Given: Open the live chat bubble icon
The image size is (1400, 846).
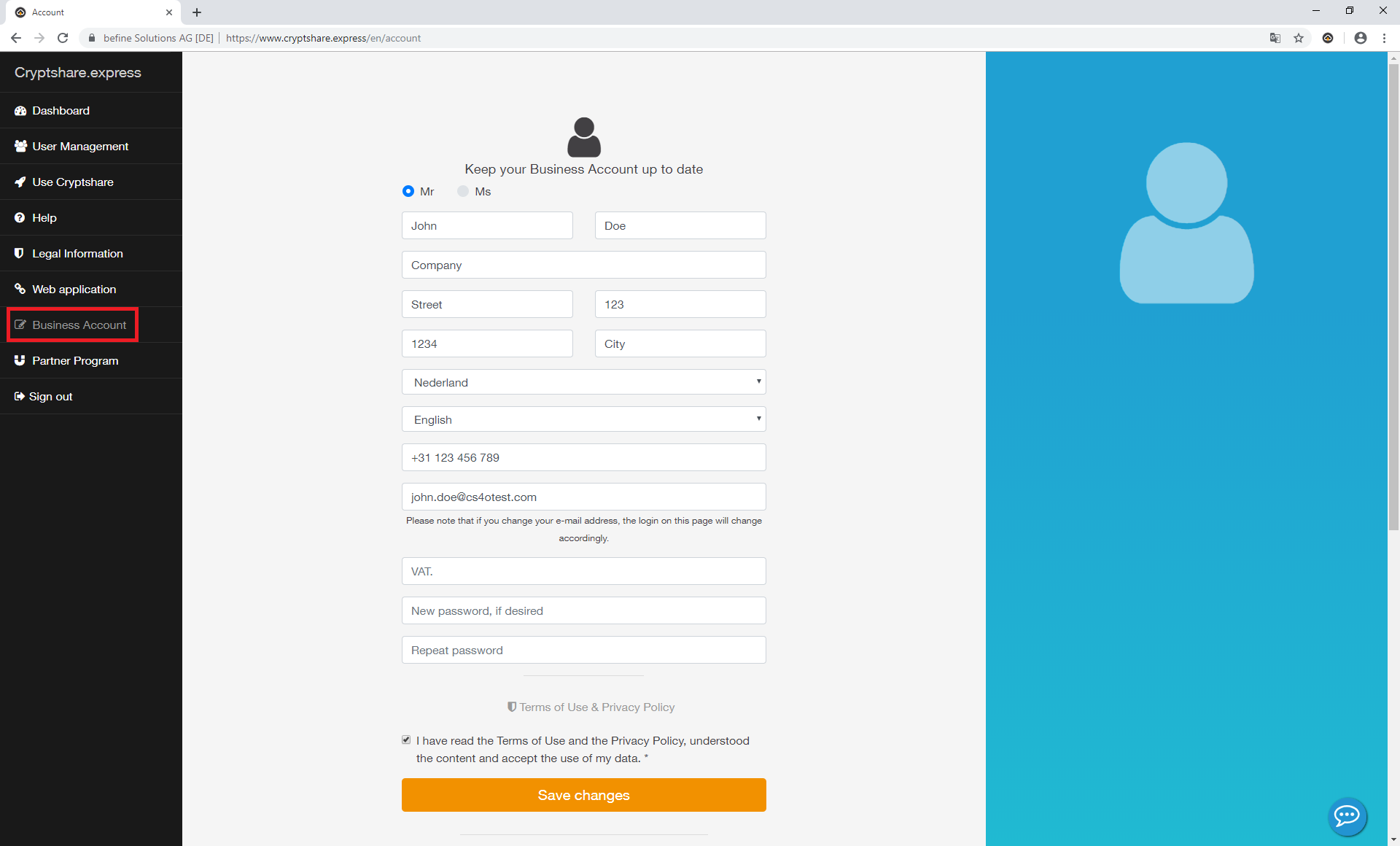Looking at the screenshot, I should 1347,815.
